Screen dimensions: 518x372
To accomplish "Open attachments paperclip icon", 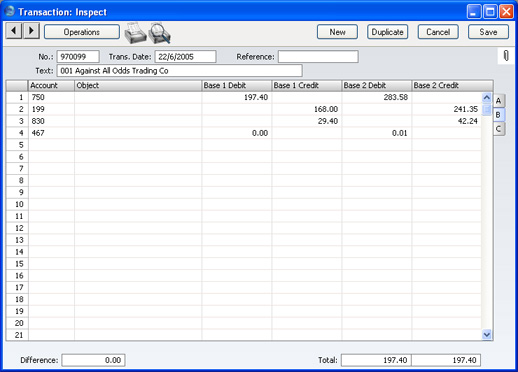I will (x=506, y=56).
